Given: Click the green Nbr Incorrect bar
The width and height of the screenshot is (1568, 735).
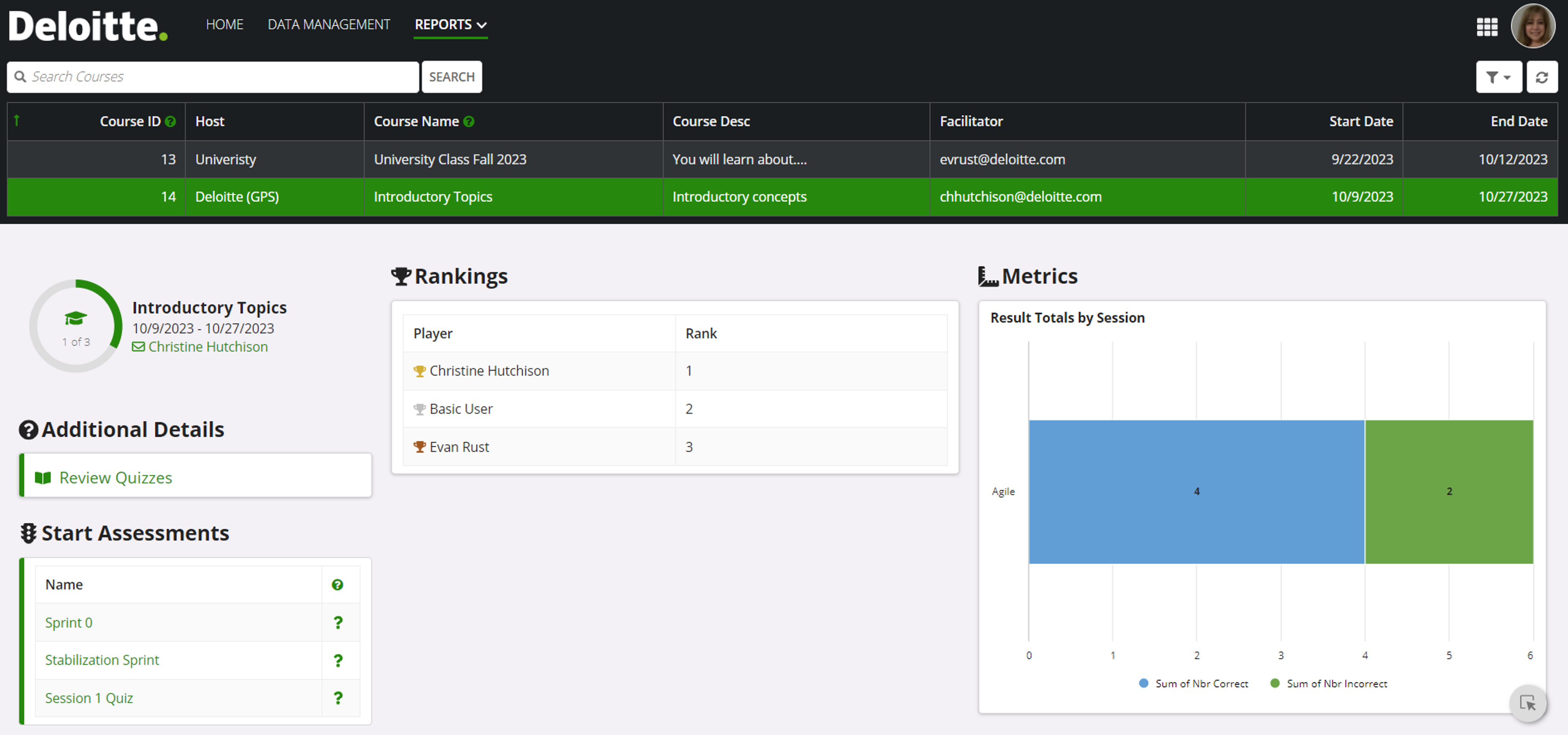Looking at the screenshot, I should coord(1449,491).
